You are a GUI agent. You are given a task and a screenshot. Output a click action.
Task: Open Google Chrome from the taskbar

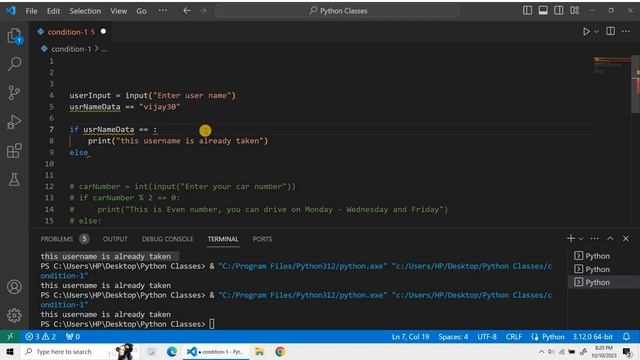tap(280, 351)
